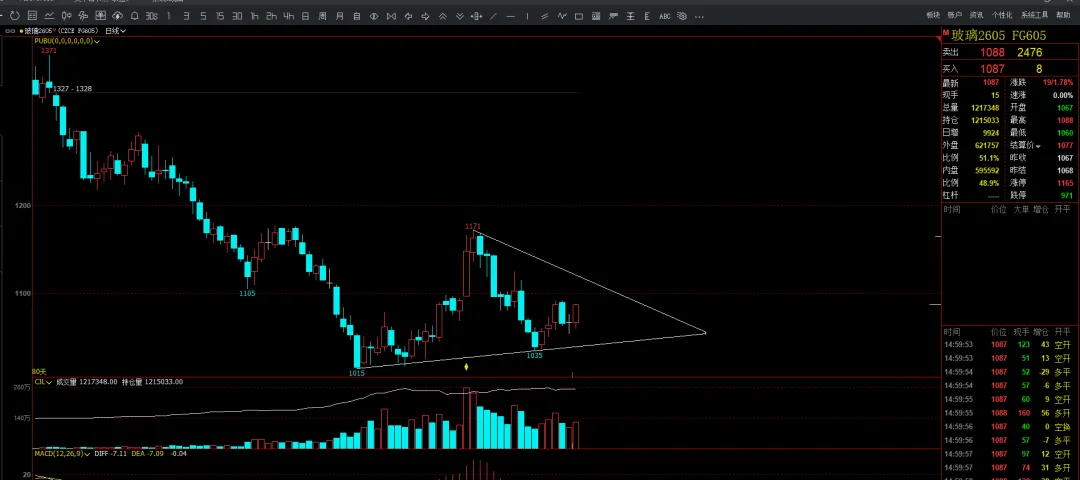1080x480 pixels.
Task: Open the 系统工具 menu
Action: (x=1035, y=14)
